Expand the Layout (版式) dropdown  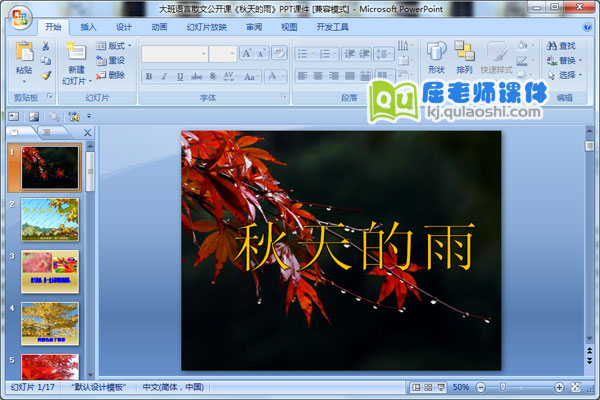(130, 46)
